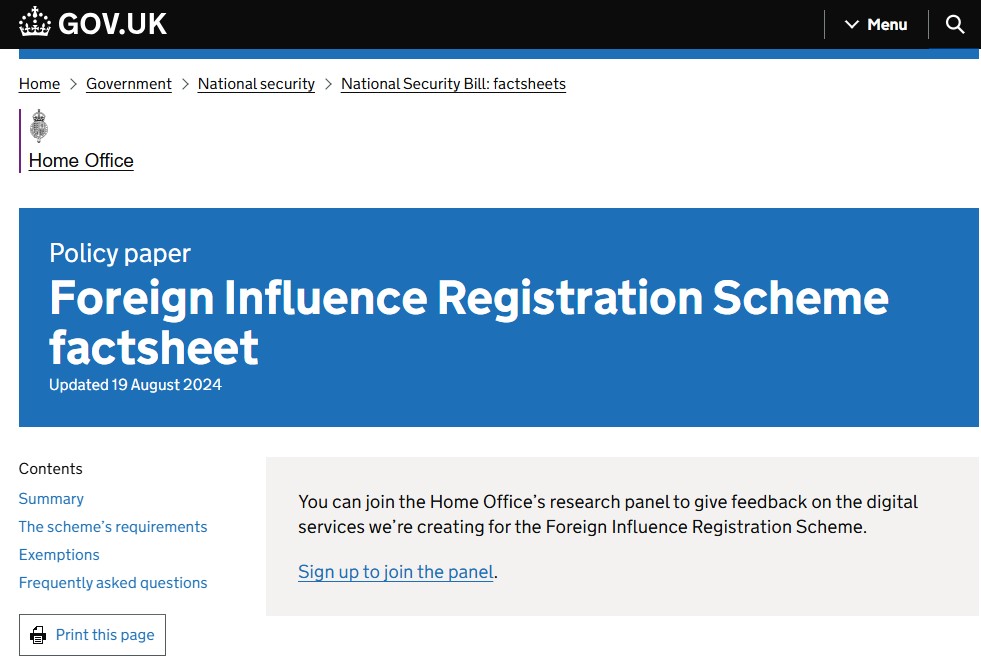
Task: Open National Security Bill: factsheets breadcrumb
Action: point(453,84)
